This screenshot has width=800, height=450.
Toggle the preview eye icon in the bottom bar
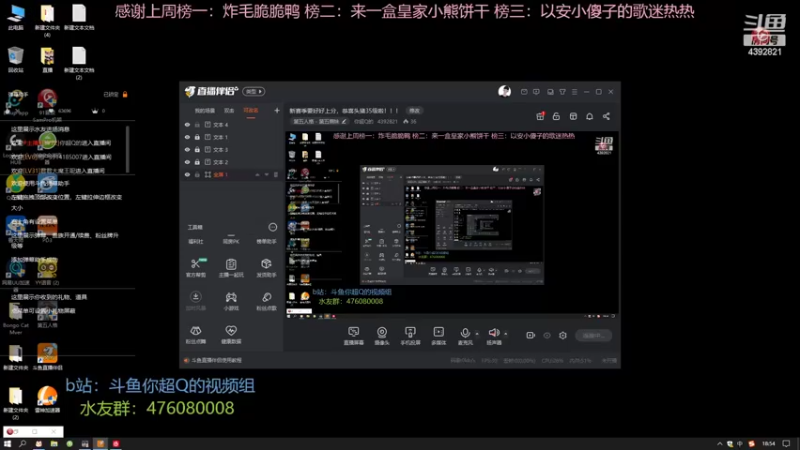pos(547,335)
